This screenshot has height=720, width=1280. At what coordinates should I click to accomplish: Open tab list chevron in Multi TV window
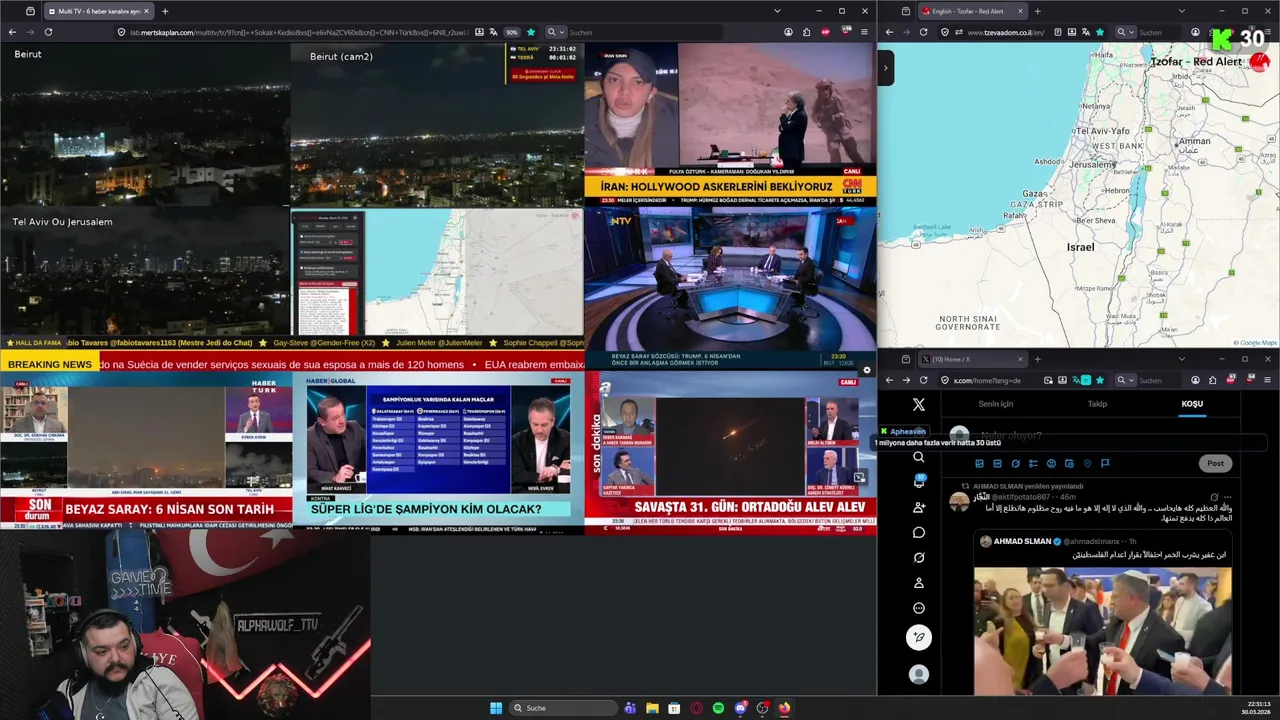(777, 11)
